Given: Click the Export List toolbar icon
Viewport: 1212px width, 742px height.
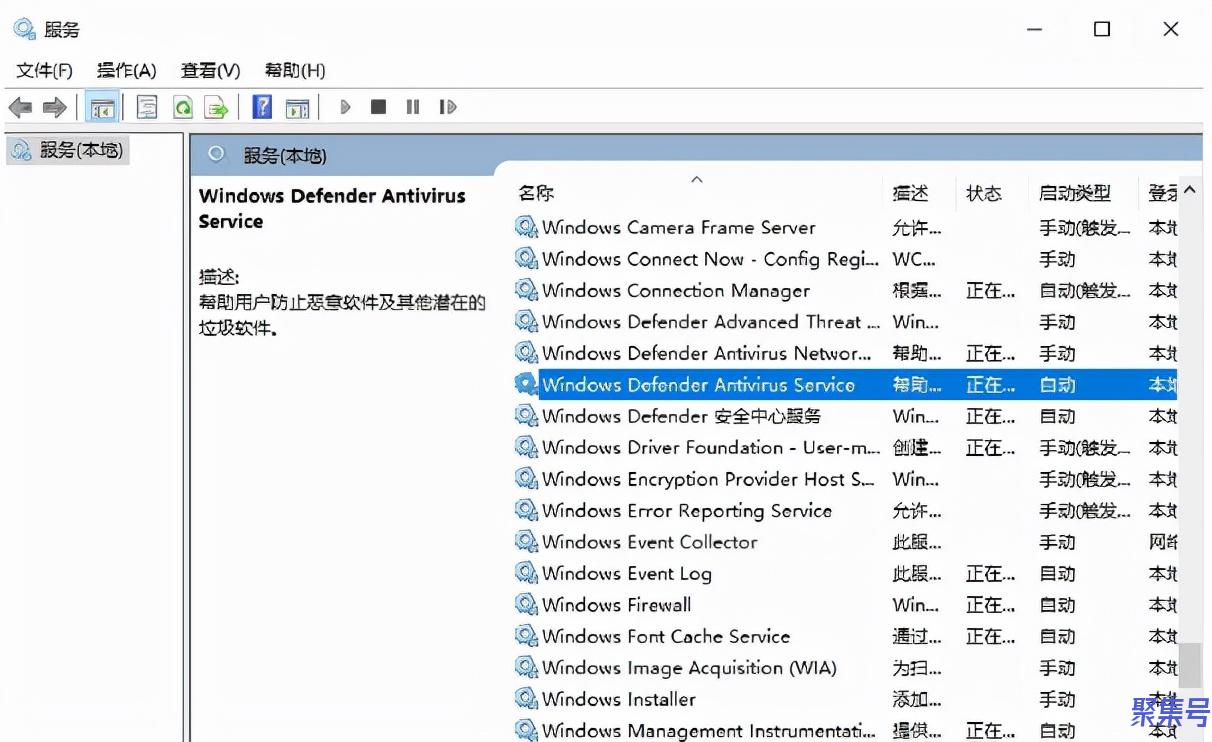Looking at the screenshot, I should tap(217, 107).
